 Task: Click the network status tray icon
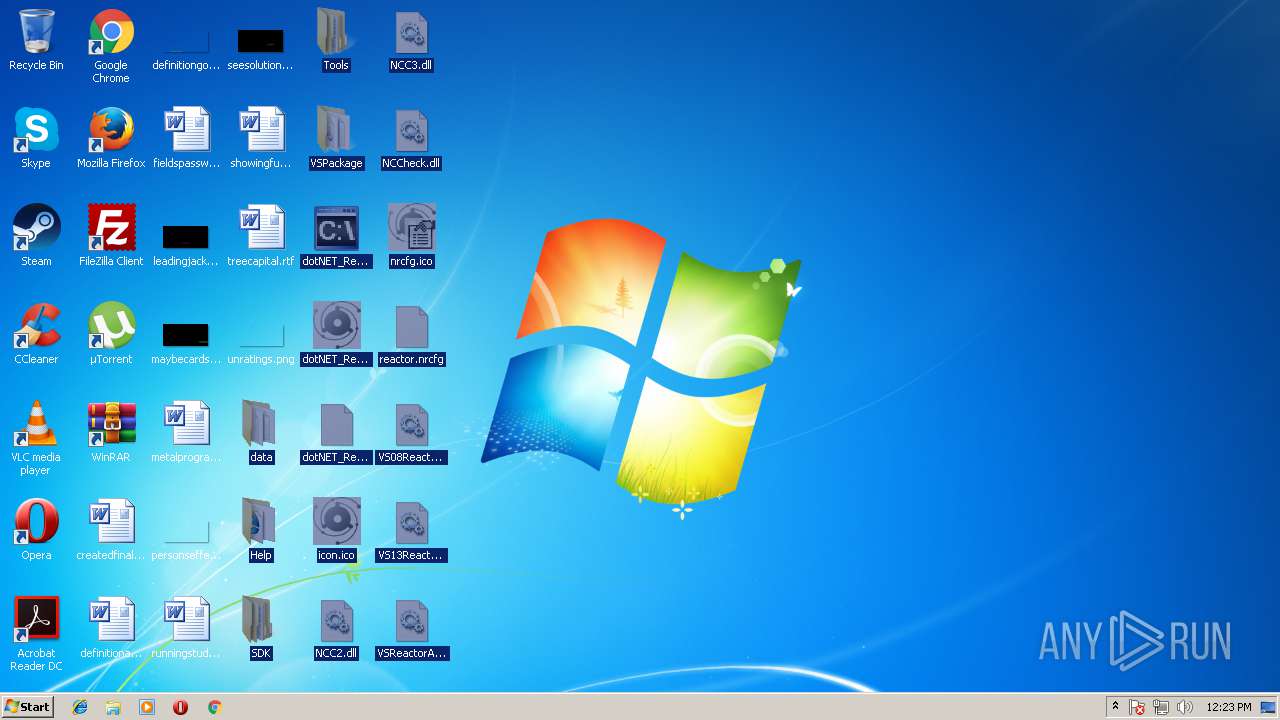1161,707
